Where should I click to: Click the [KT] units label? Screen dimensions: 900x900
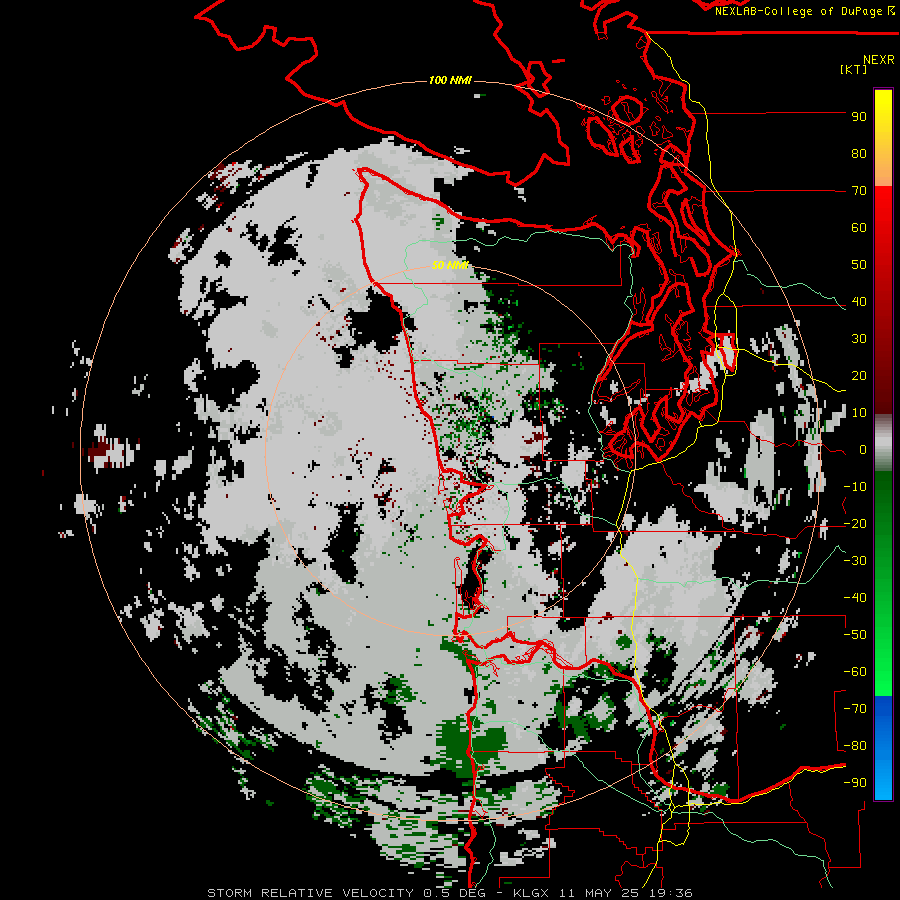(854, 69)
